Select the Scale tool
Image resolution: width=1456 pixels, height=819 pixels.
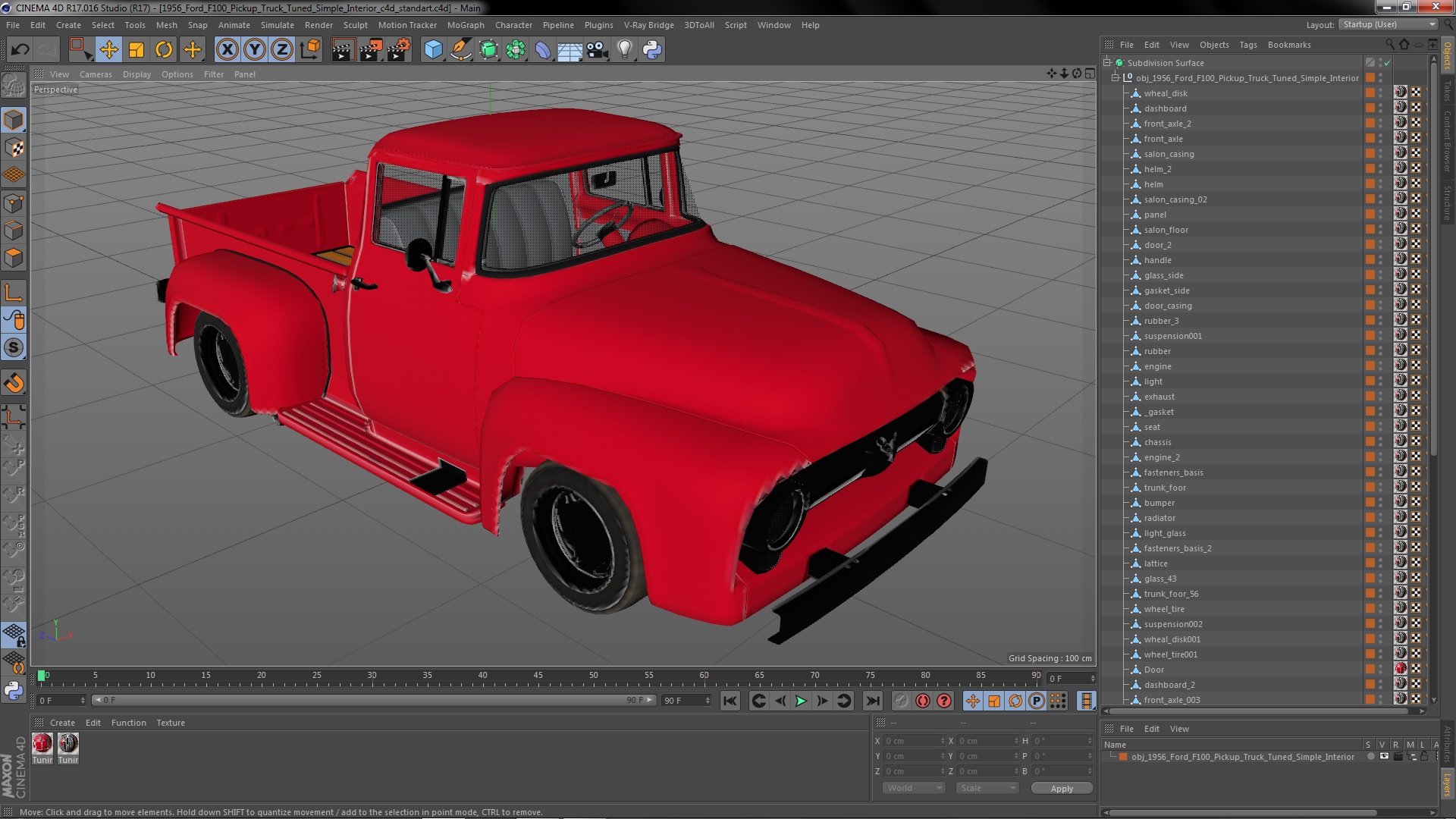tap(136, 50)
